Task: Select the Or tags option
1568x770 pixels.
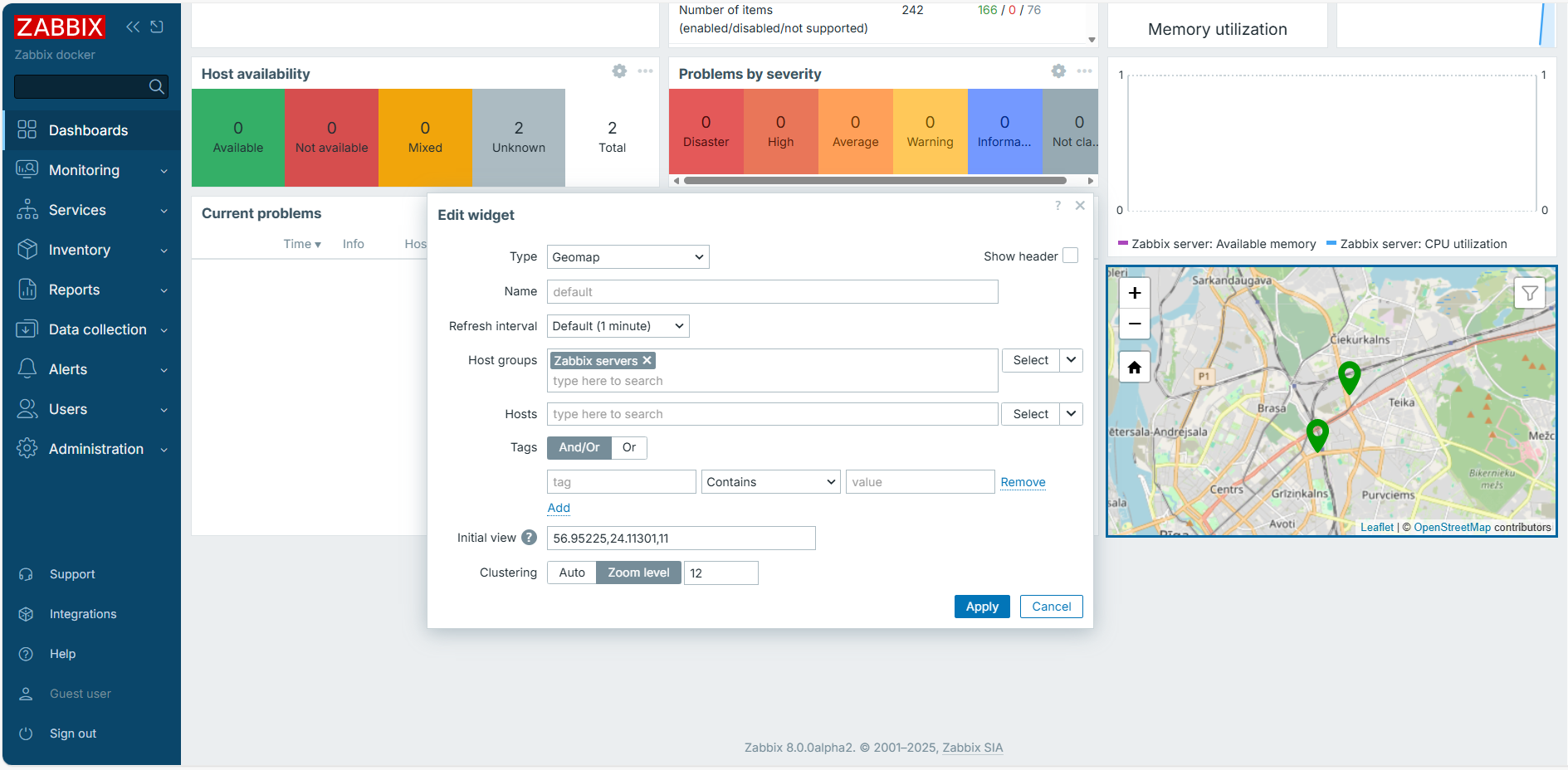Action: pyautogui.click(x=629, y=447)
